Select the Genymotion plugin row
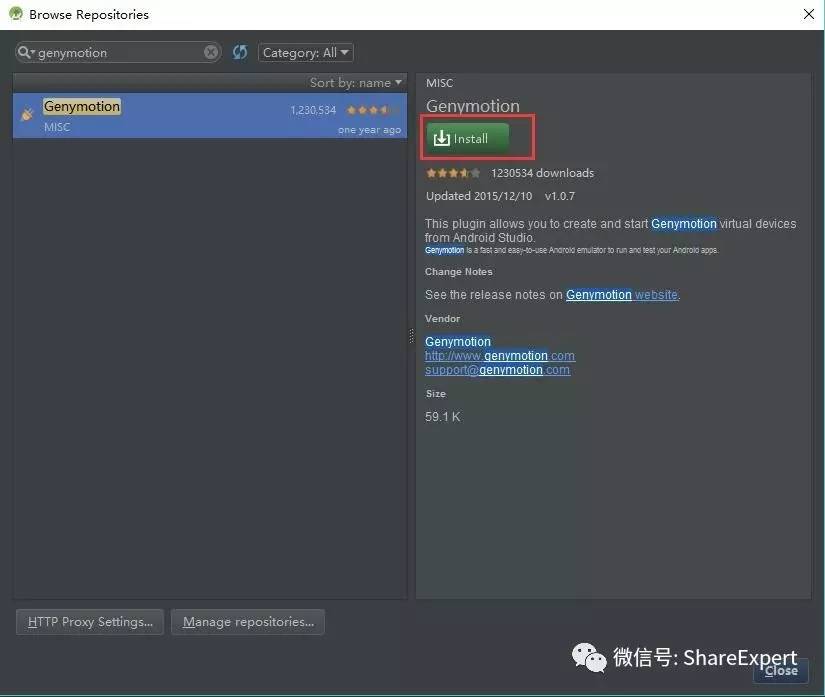Screen dimensions: 825x697 tap(210, 116)
